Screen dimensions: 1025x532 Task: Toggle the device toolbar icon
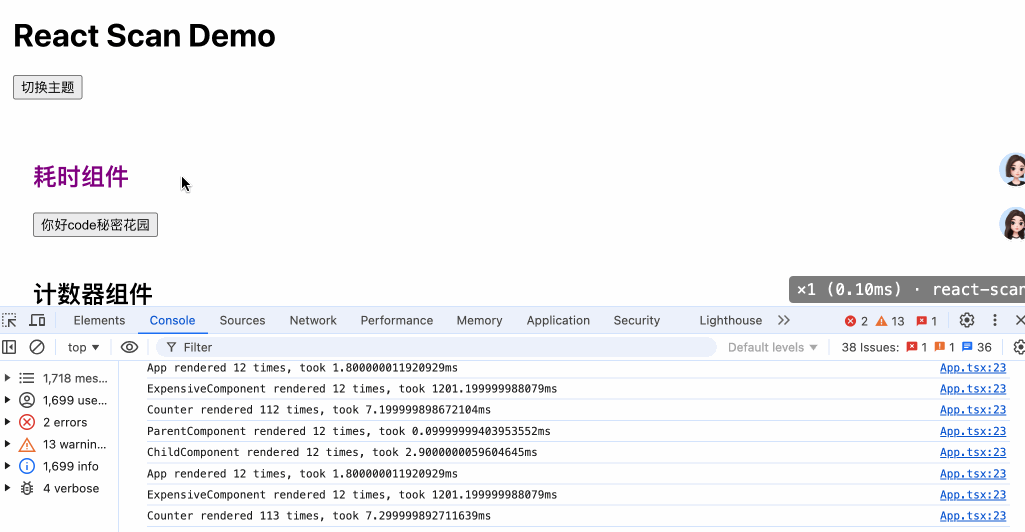(x=37, y=320)
